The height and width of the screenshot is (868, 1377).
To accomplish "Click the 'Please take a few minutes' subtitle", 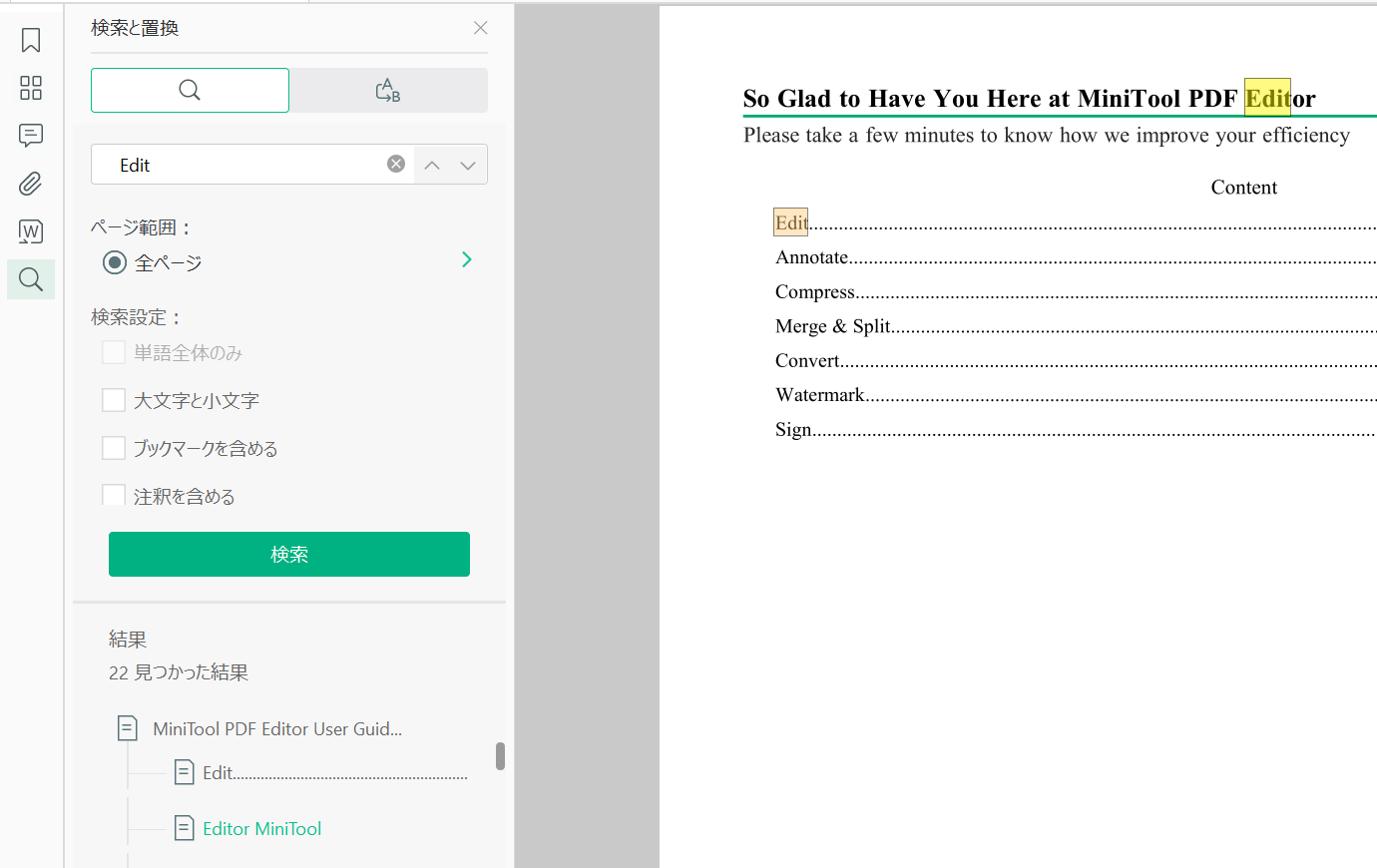I will pyautogui.click(x=1047, y=135).
